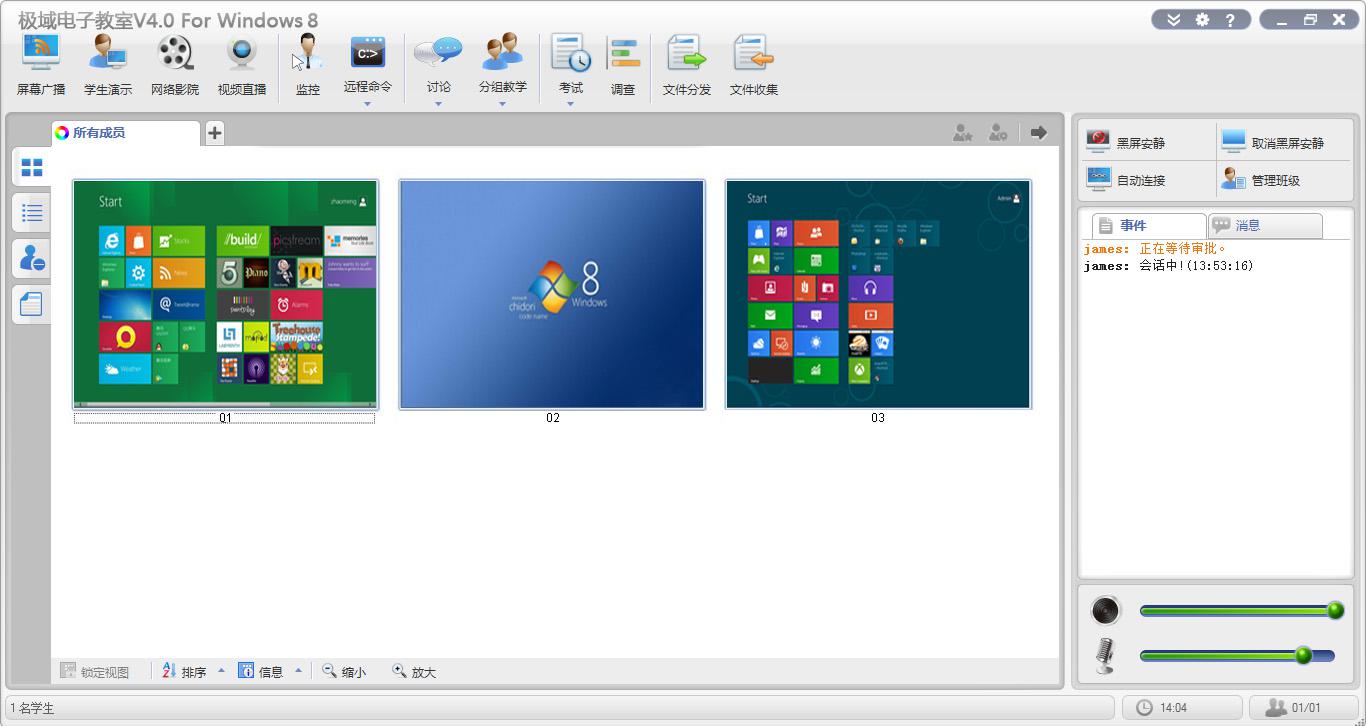
Task: Switch to 消息 messages tab
Action: [1265, 226]
